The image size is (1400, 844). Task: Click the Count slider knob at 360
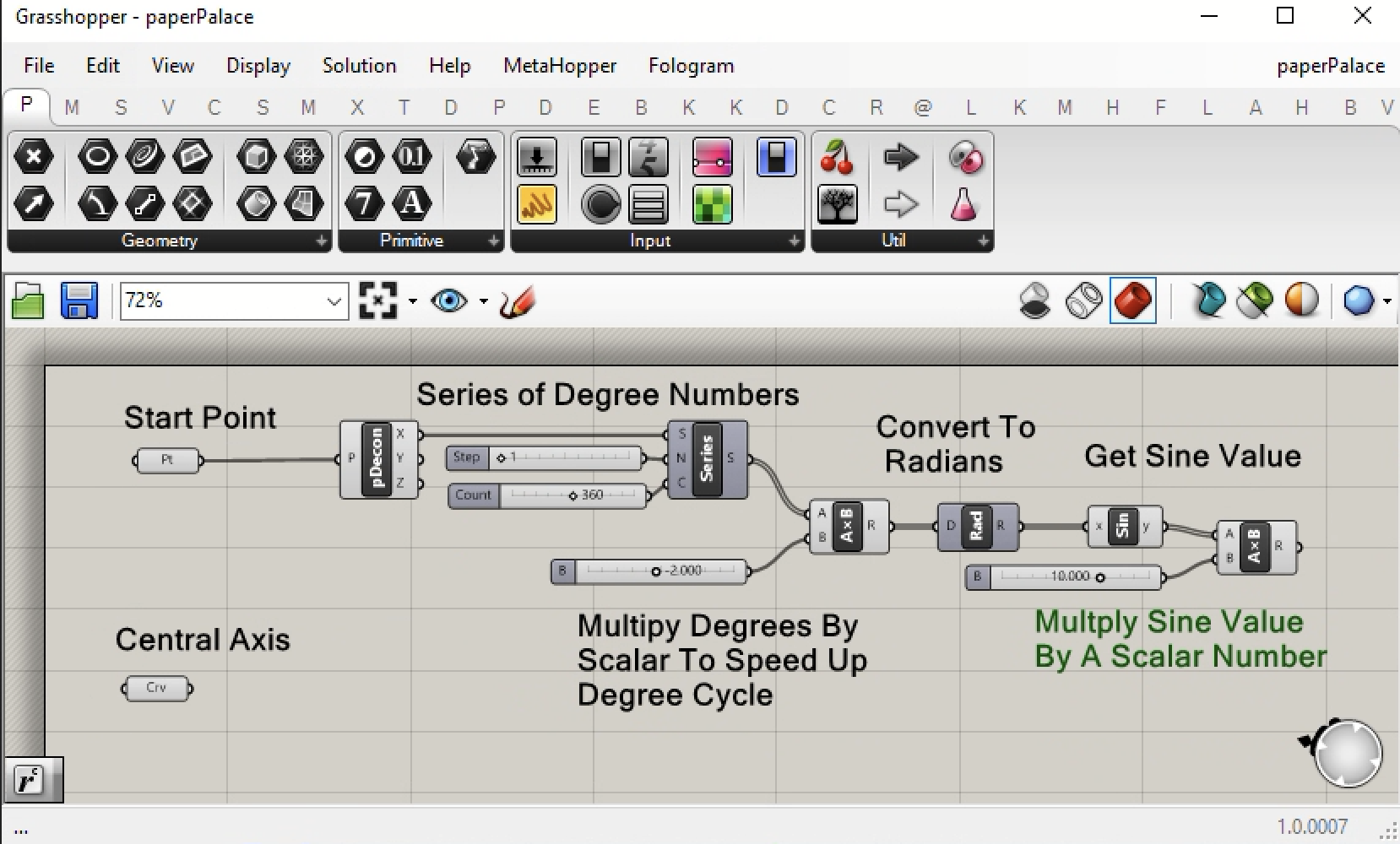(572, 495)
